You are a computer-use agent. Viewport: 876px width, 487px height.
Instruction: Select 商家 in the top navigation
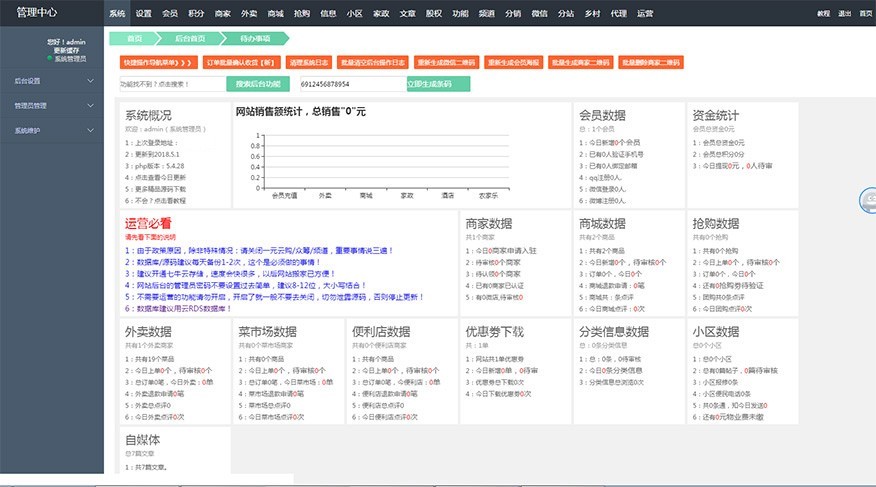click(x=222, y=14)
